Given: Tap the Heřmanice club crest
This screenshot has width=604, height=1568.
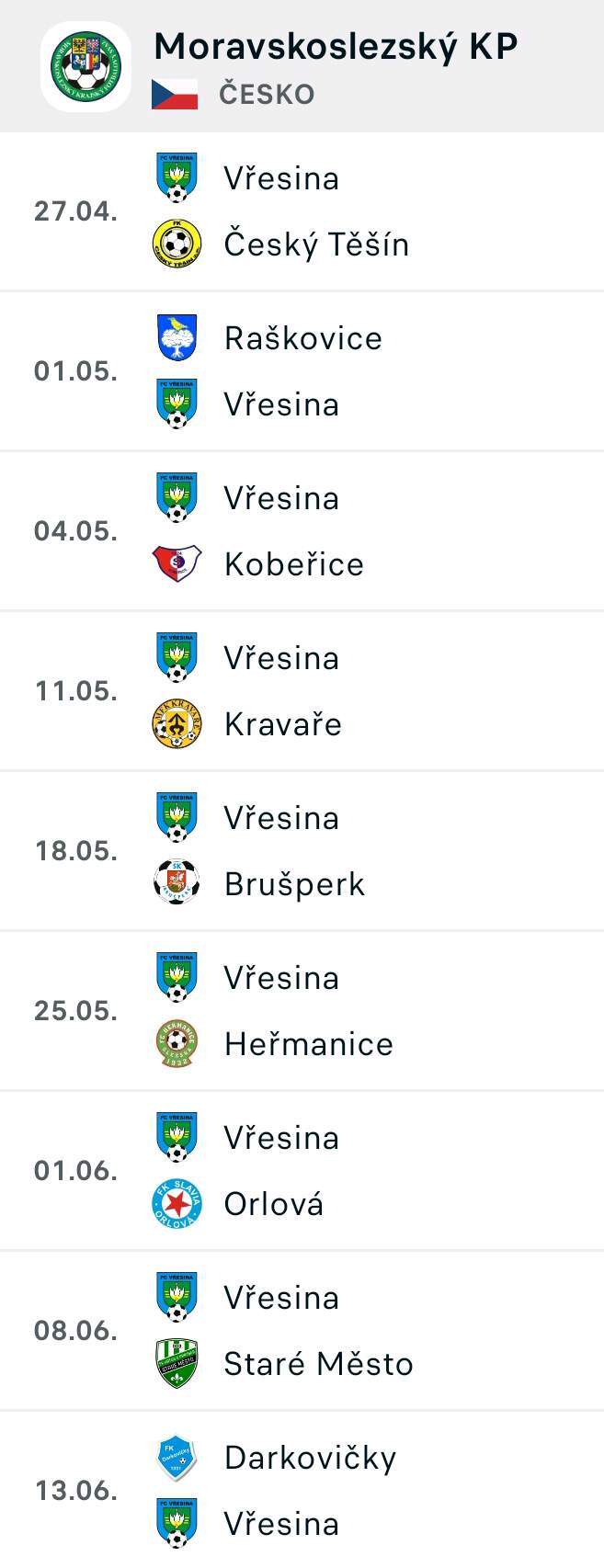Looking at the screenshot, I should point(176,1043).
